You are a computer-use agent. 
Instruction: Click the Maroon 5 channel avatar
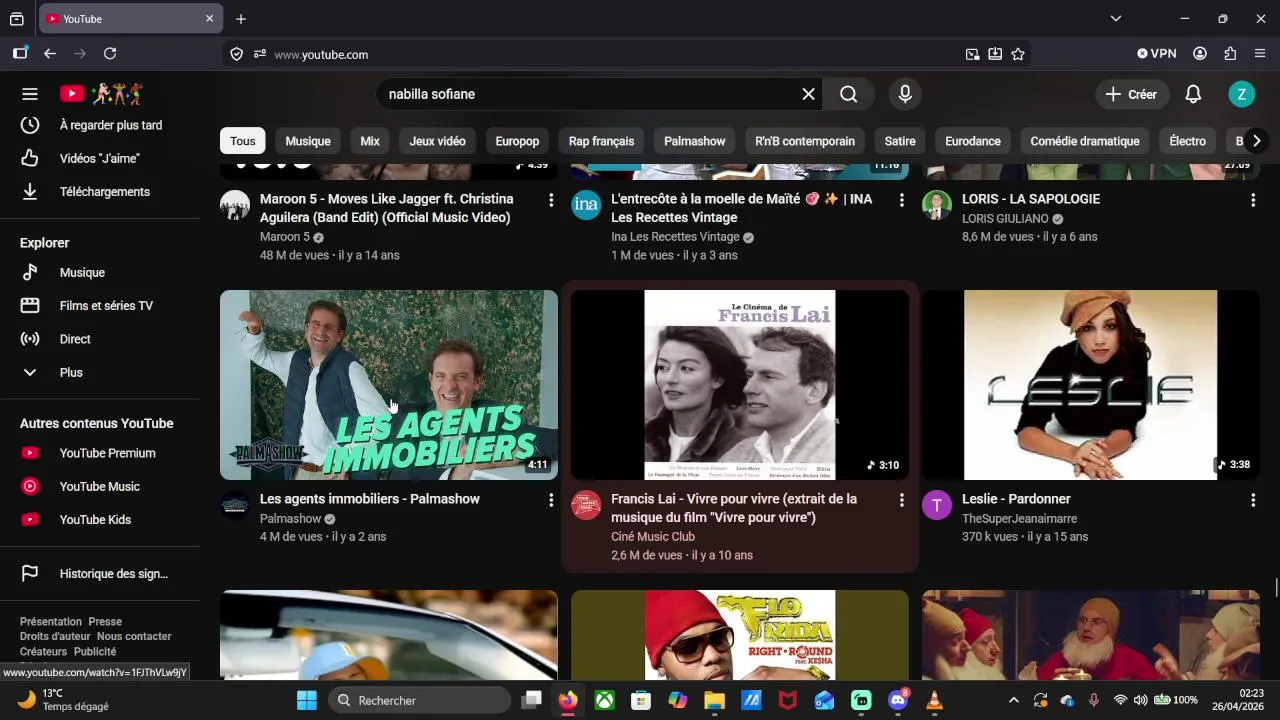point(235,205)
